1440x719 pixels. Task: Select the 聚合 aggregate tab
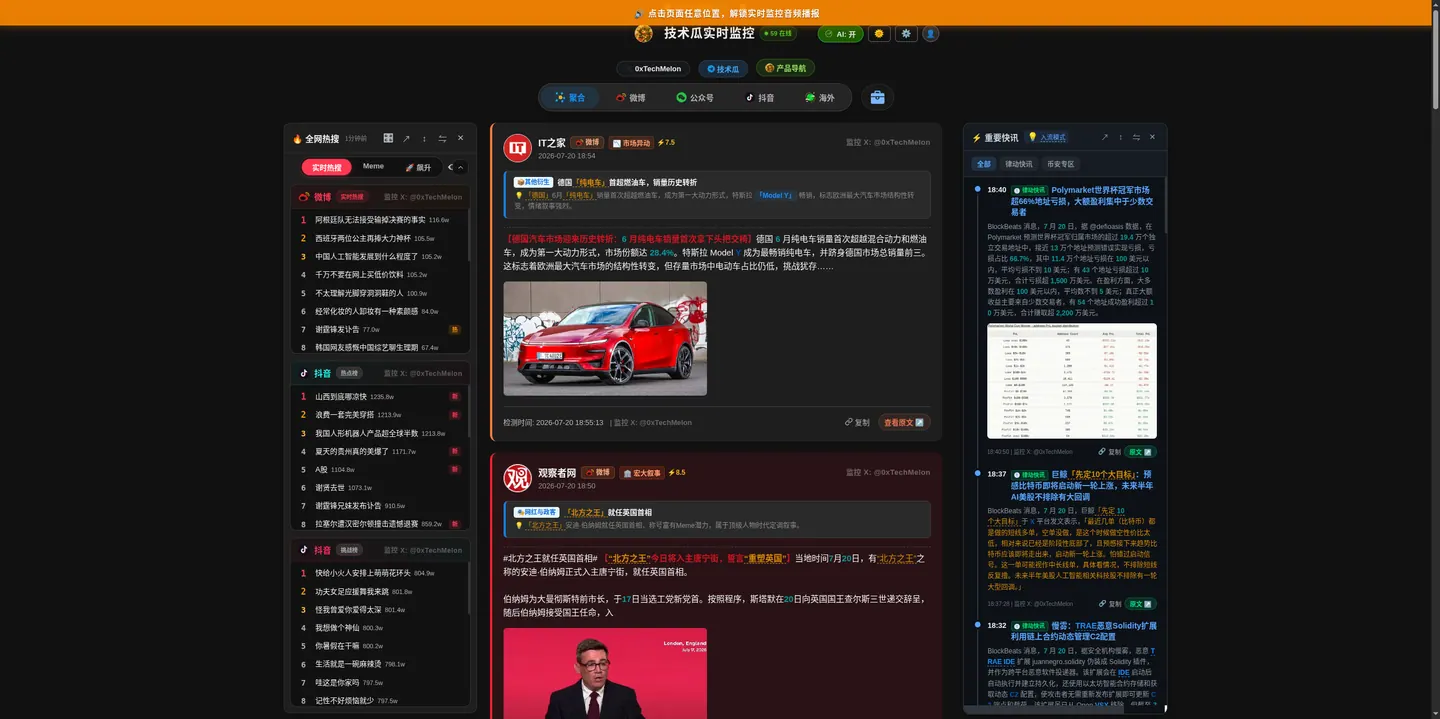tap(570, 98)
